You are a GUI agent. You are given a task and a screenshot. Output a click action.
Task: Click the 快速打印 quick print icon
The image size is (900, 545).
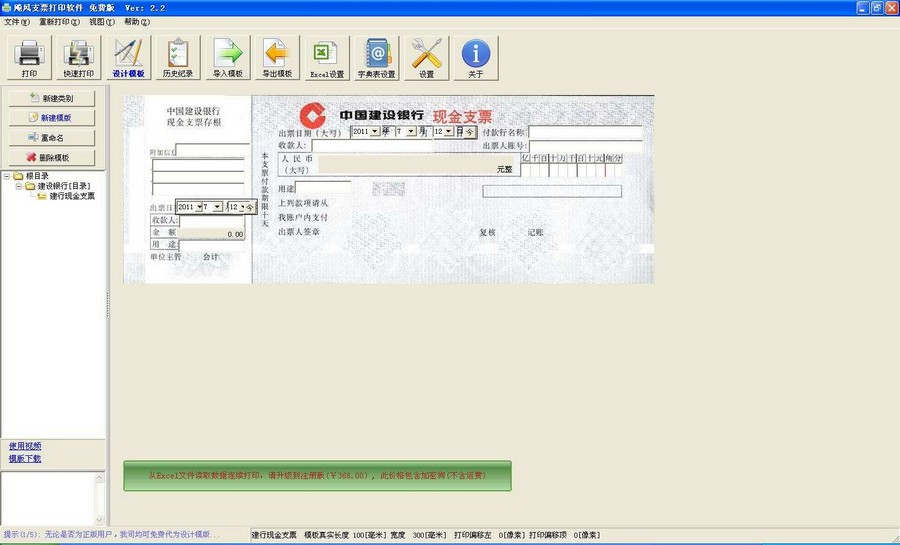79,57
